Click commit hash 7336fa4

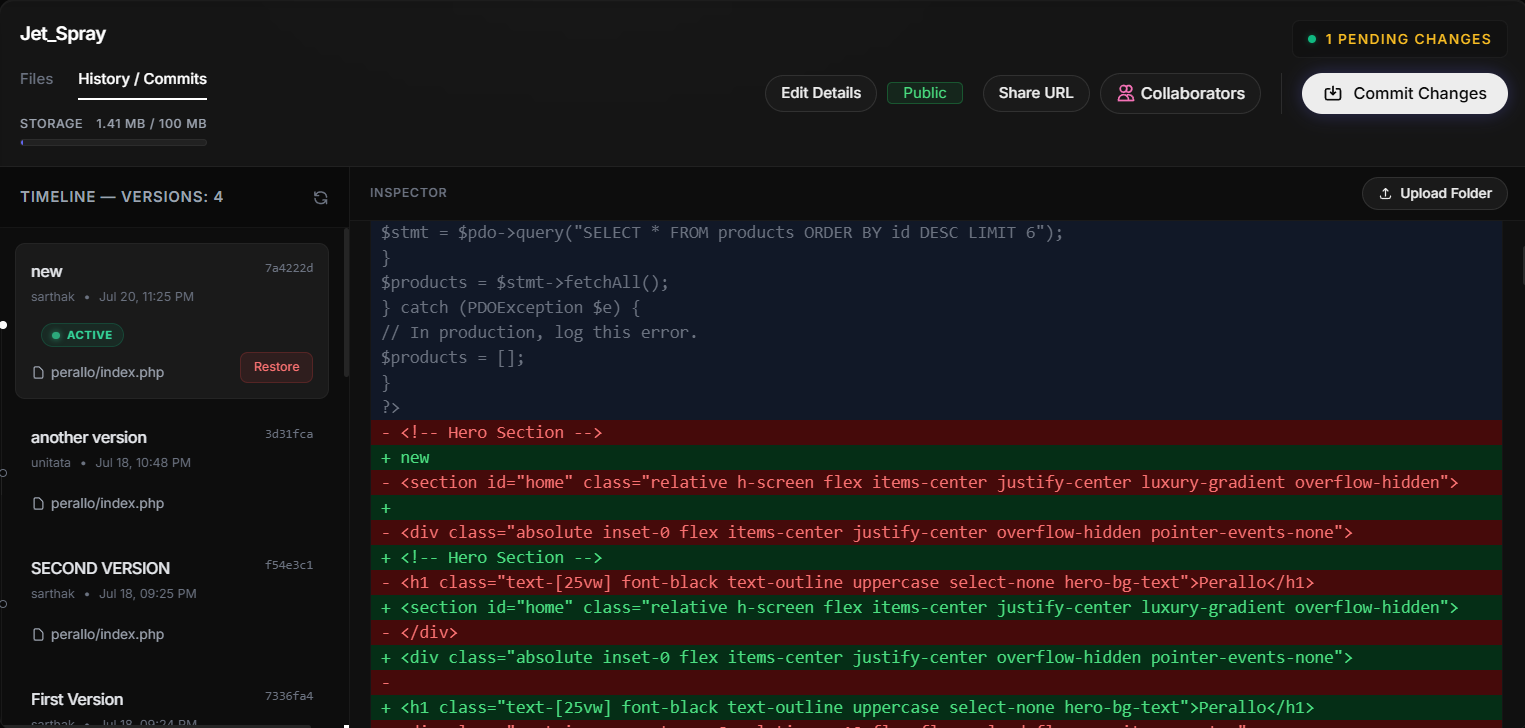pyautogui.click(x=289, y=696)
